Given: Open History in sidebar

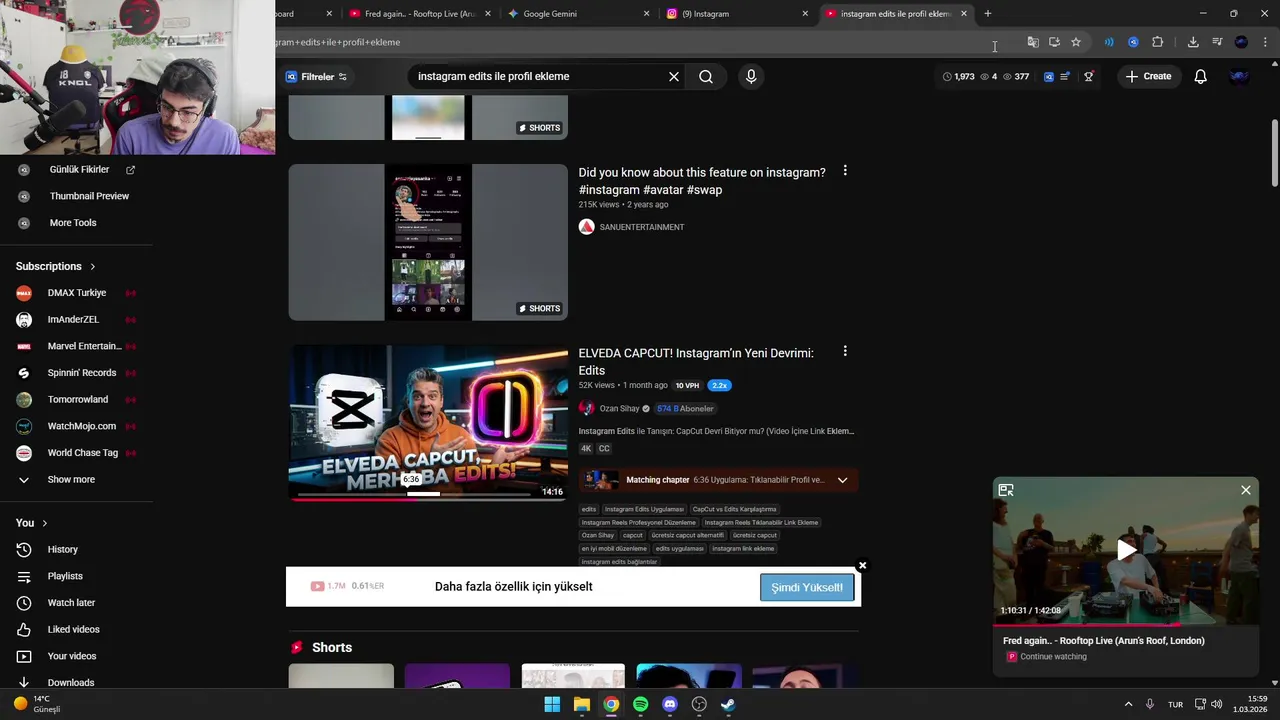Looking at the screenshot, I should (62, 550).
